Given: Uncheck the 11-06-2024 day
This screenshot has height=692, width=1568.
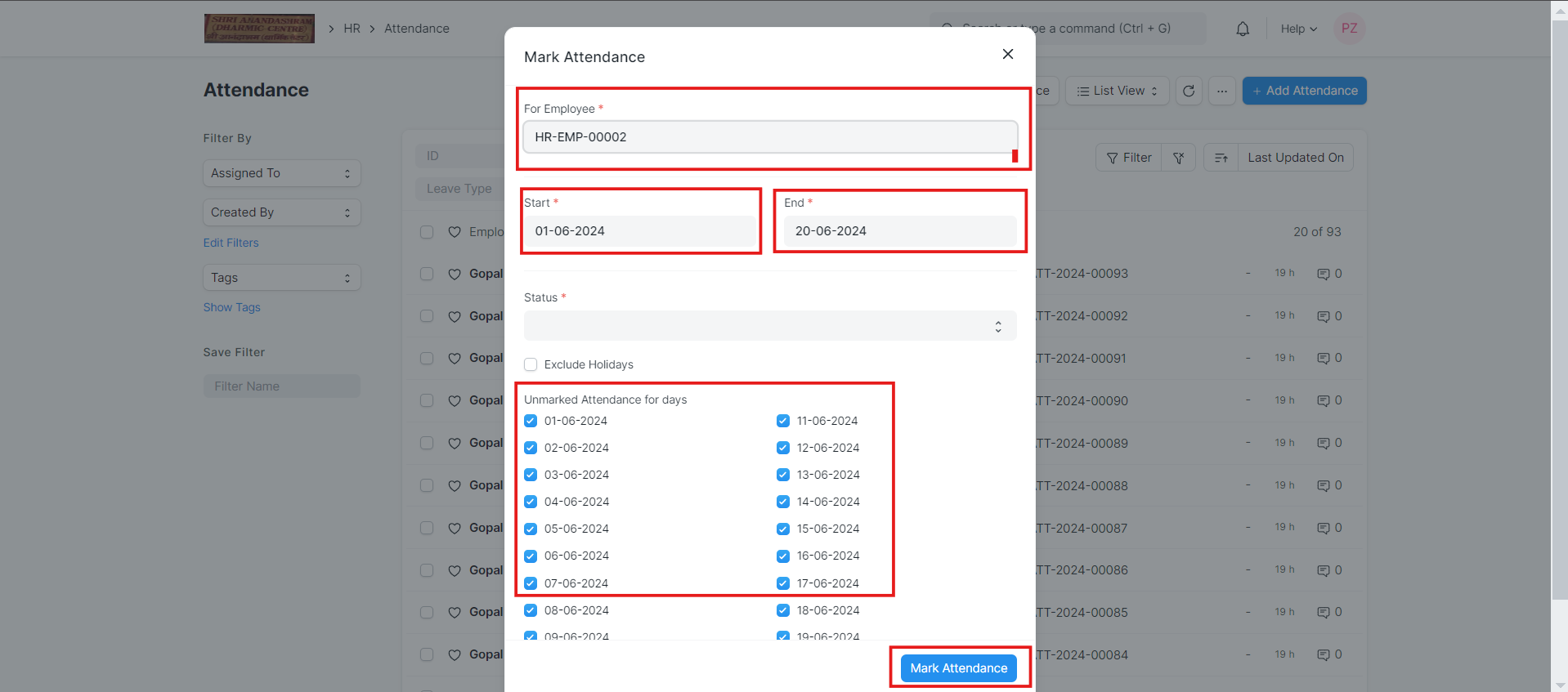Looking at the screenshot, I should pyautogui.click(x=783, y=421).
